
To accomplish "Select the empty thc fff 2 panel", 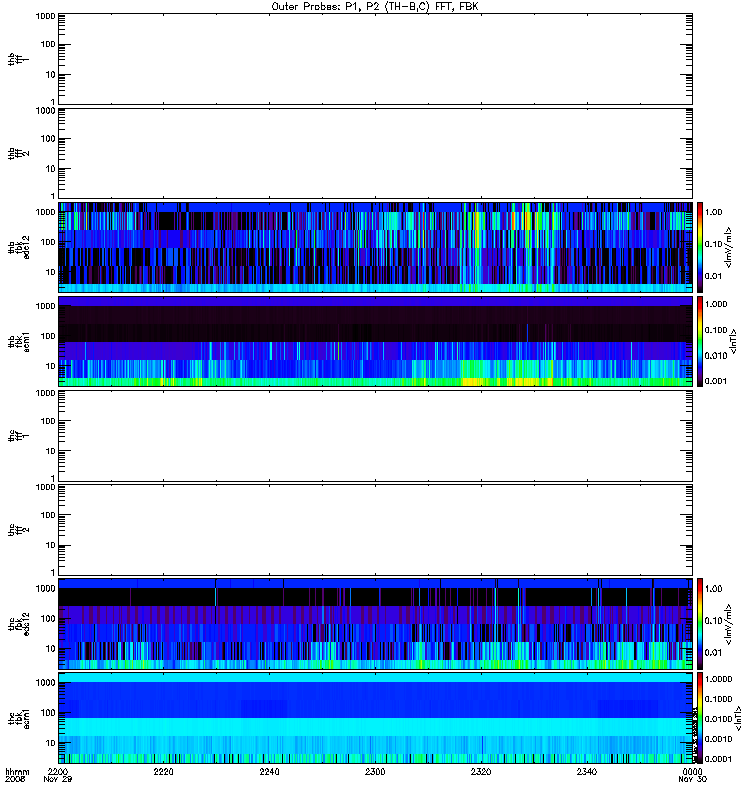I will coord(376,530).
